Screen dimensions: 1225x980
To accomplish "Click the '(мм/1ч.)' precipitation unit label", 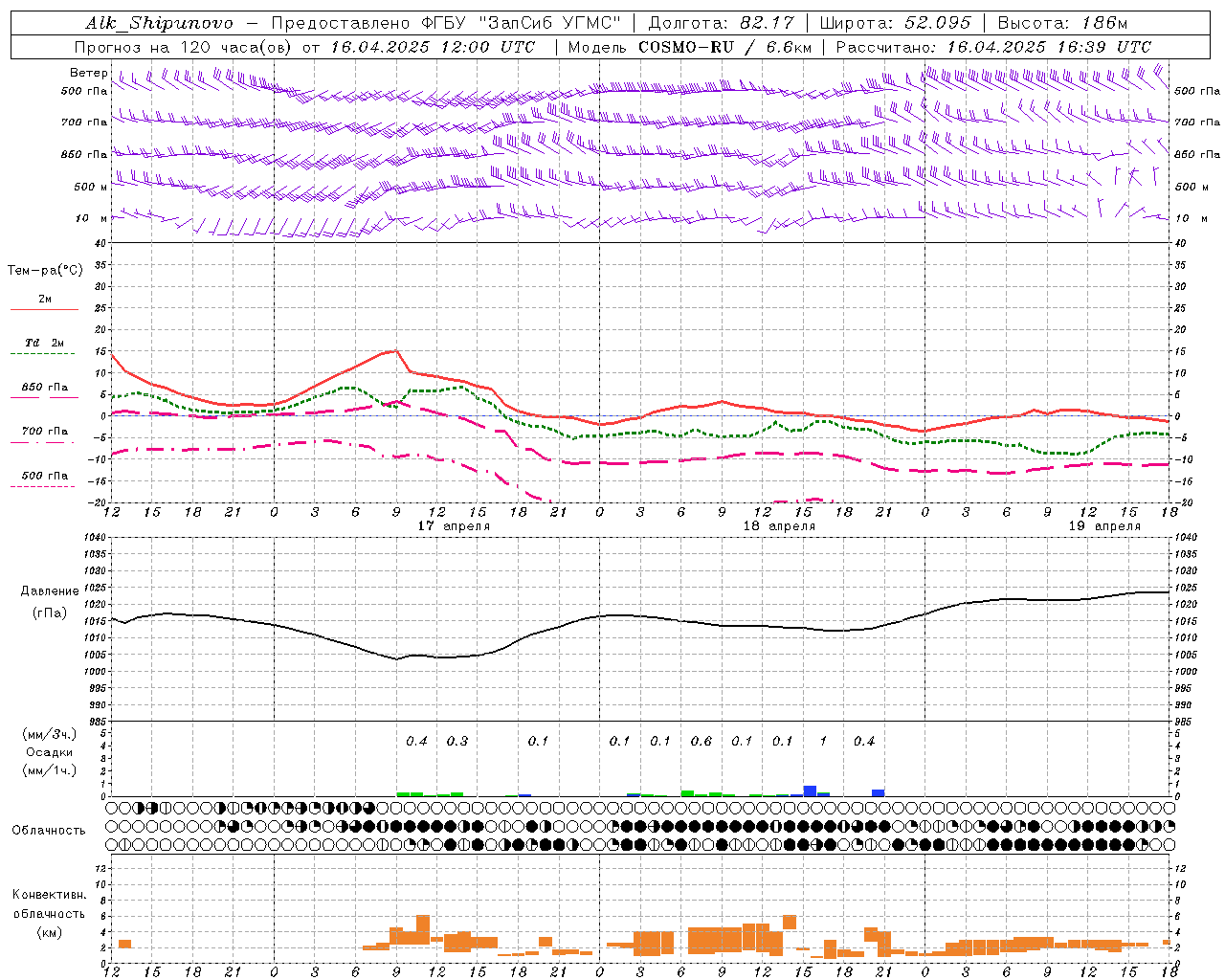I will coord(50,770).
